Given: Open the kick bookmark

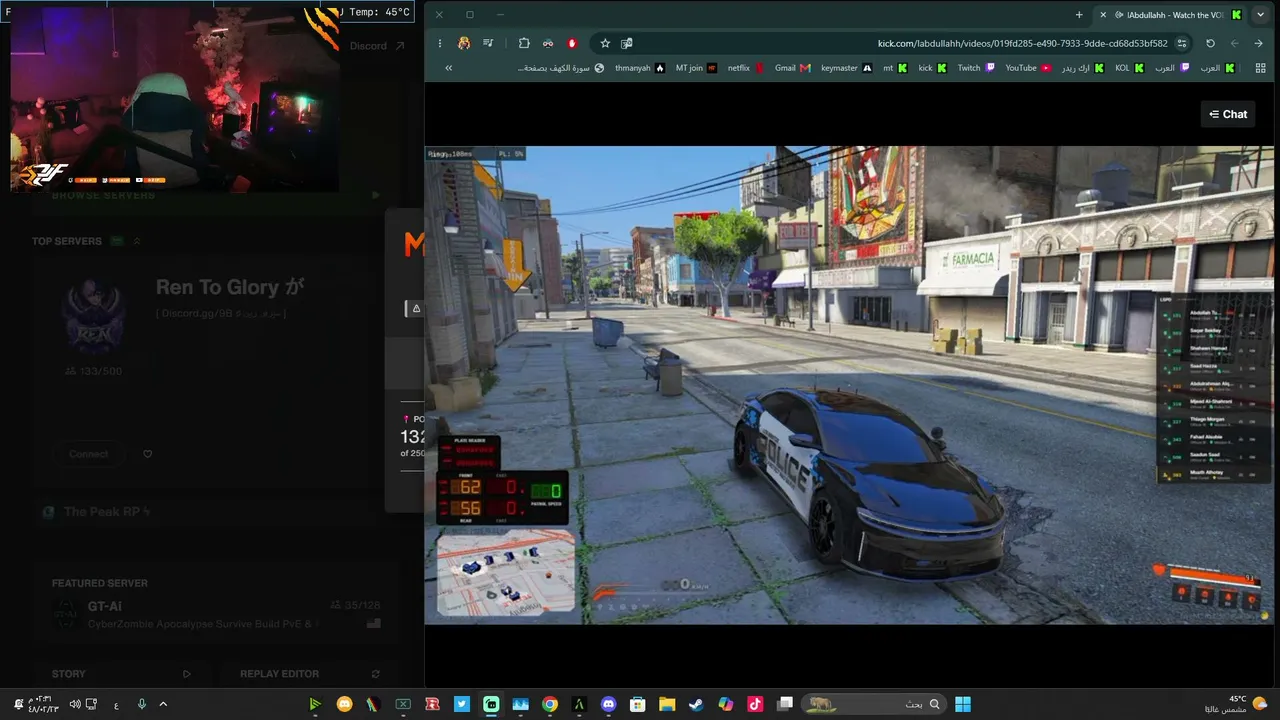Looking at the screenshot, I should tap(932, 68).
